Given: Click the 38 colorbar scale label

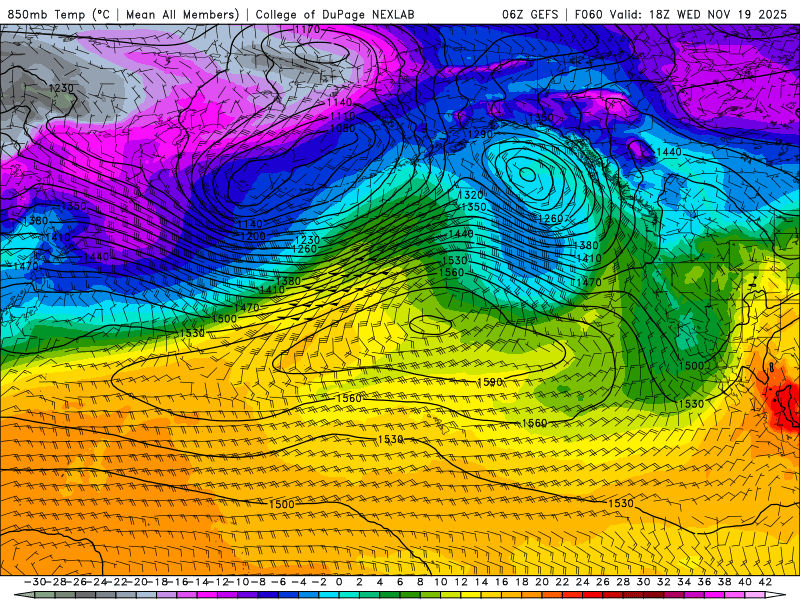Looking at the screenshot, I should click(725, 582).
